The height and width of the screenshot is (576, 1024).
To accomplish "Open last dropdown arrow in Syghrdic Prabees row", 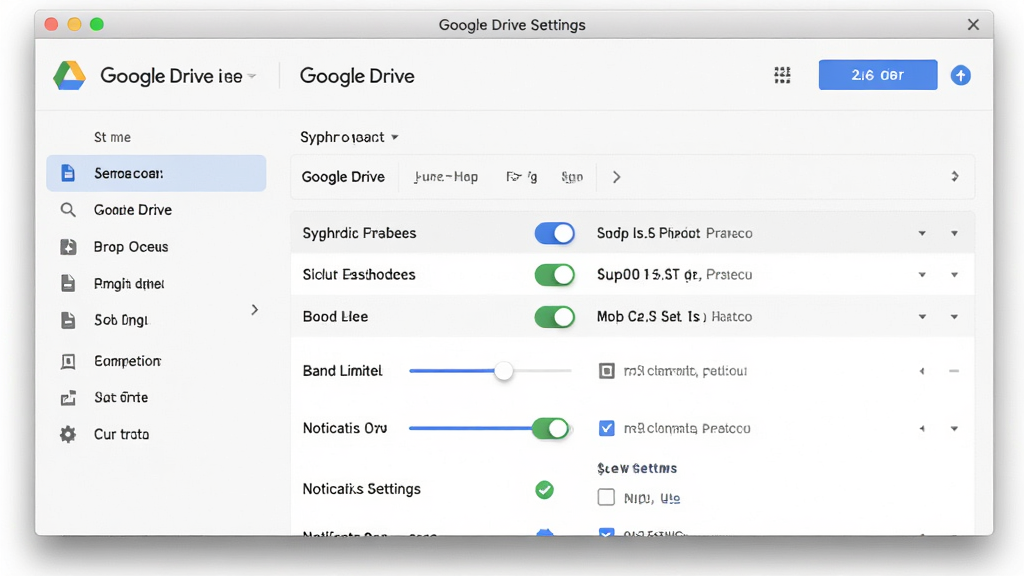I will coord(954,233).
